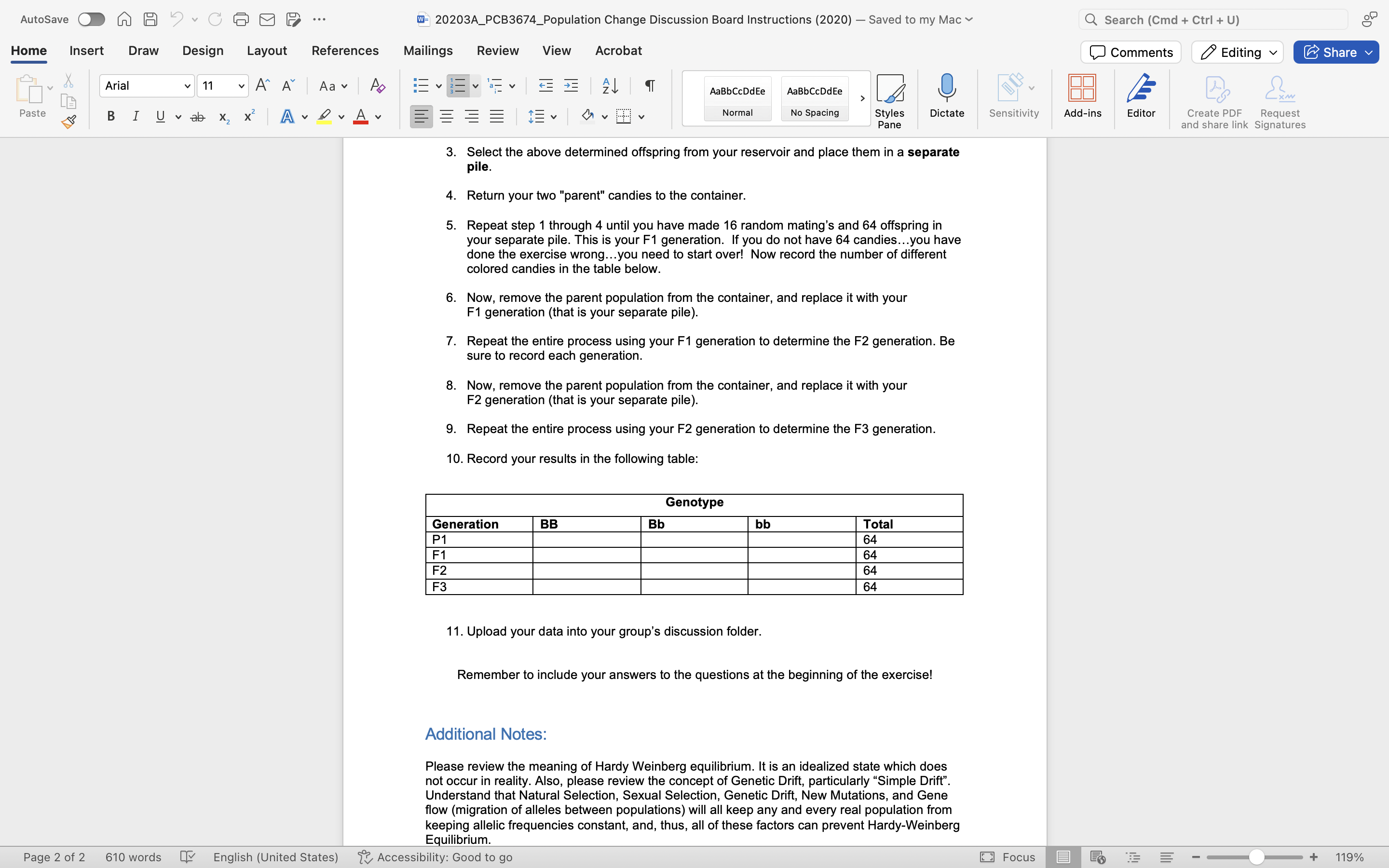Viewport: 1389px width, 868px height.
Task: Click the Format Painter brush icon
Action: [69, 122]
